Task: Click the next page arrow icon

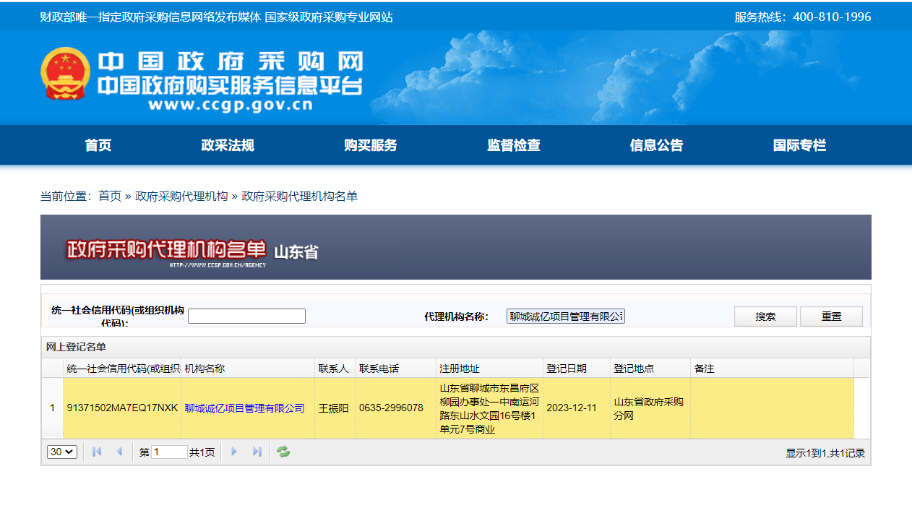Action: (235, 452)
